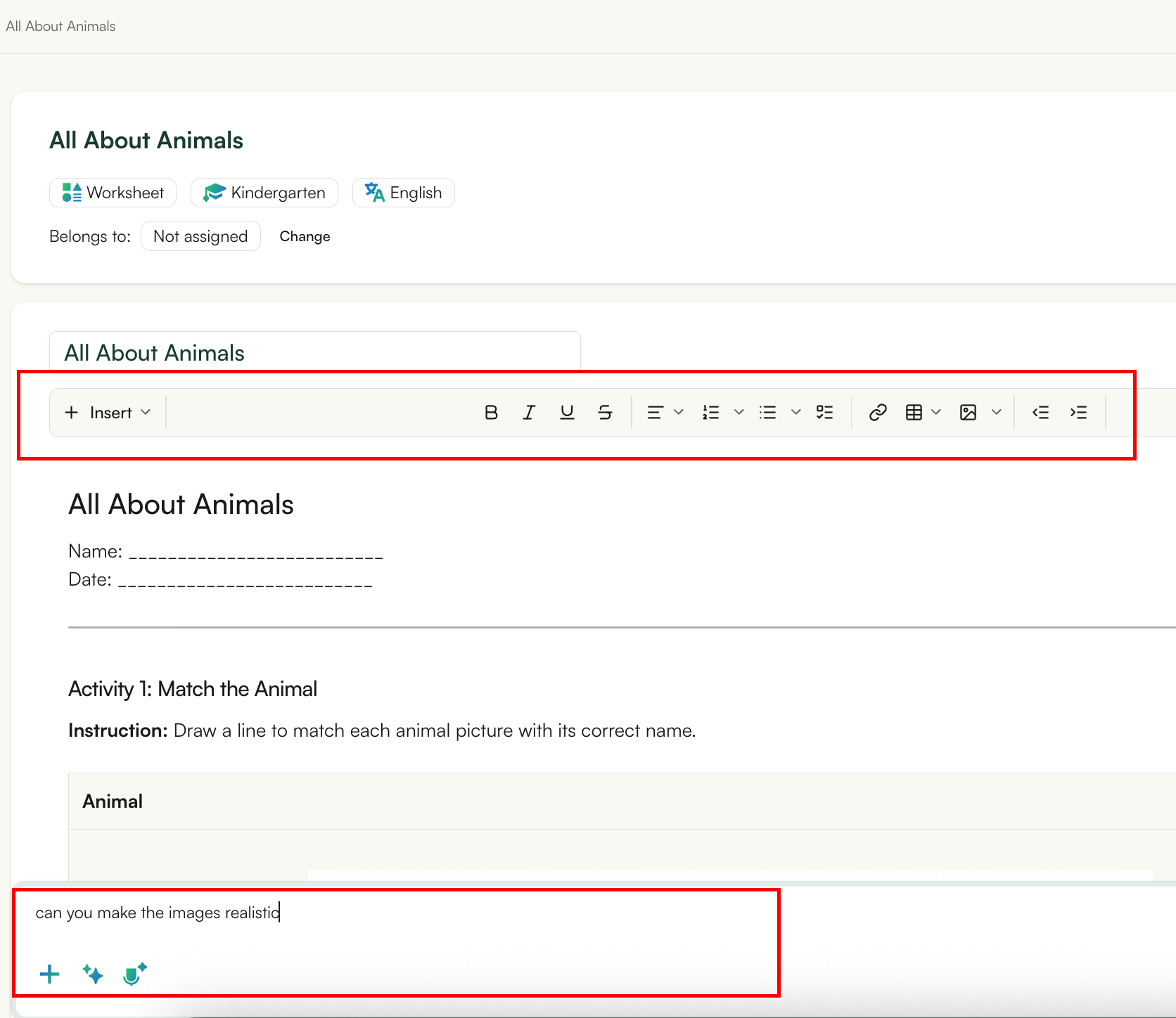Click the AI sparkles icon in chat box

point(91,974)
